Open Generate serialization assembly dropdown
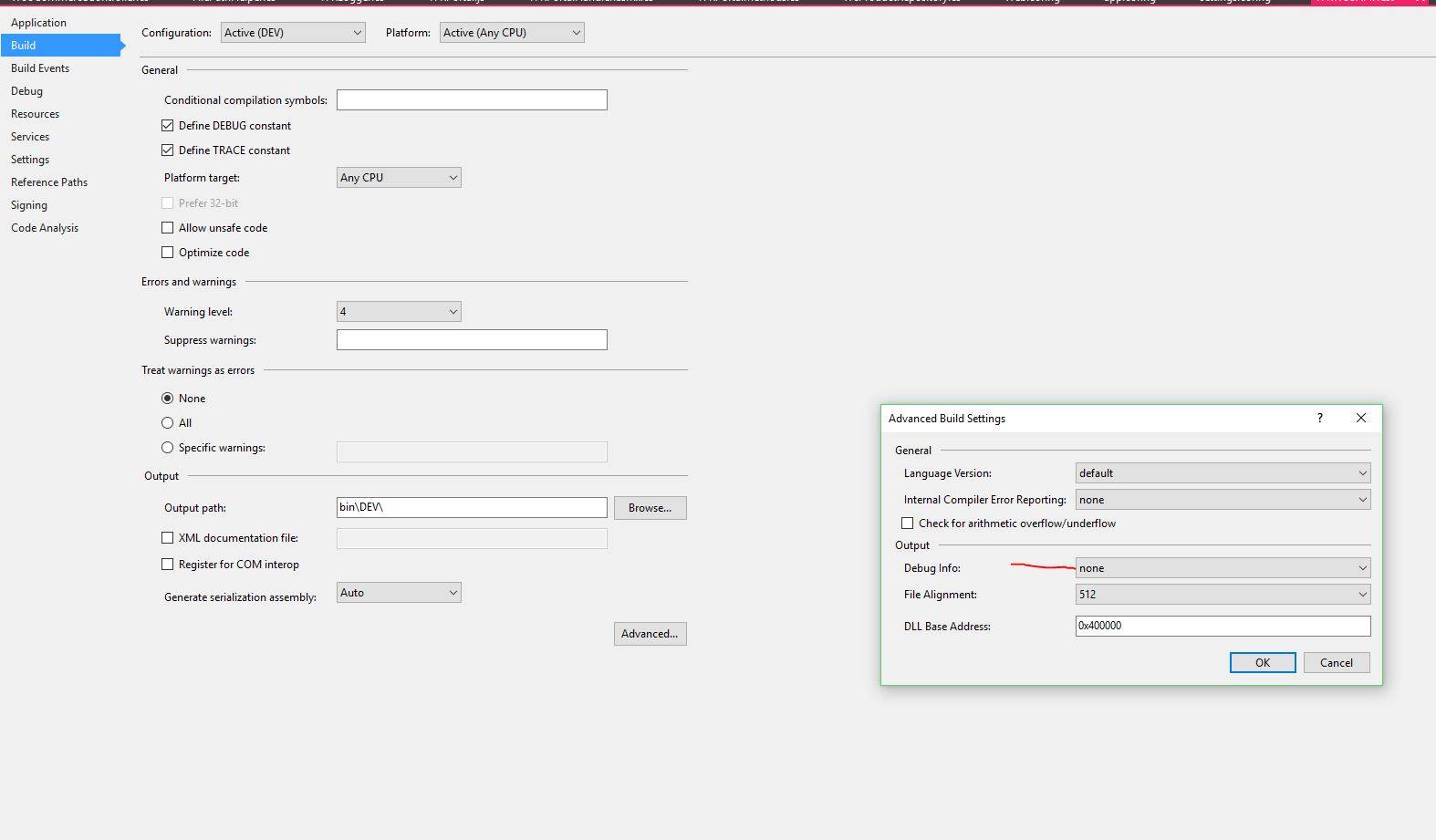1436x840 pixels. pos(399,593)
